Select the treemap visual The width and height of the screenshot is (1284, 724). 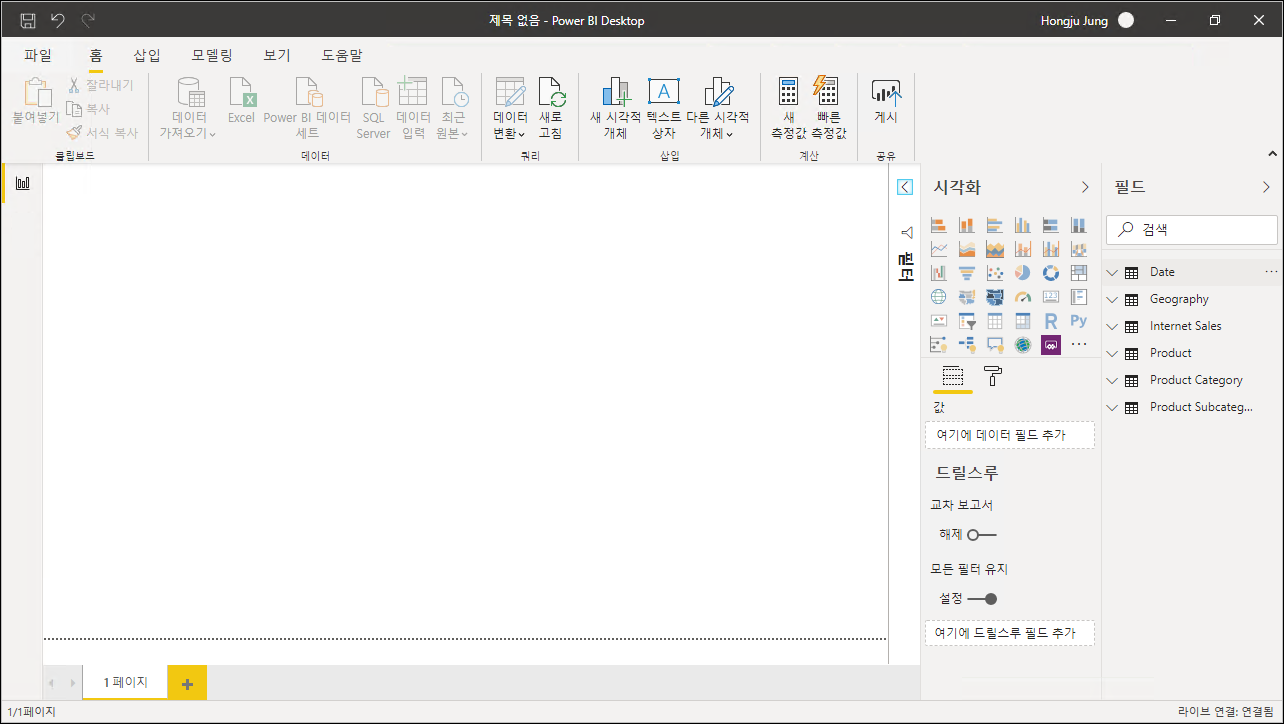[1078, 273]
